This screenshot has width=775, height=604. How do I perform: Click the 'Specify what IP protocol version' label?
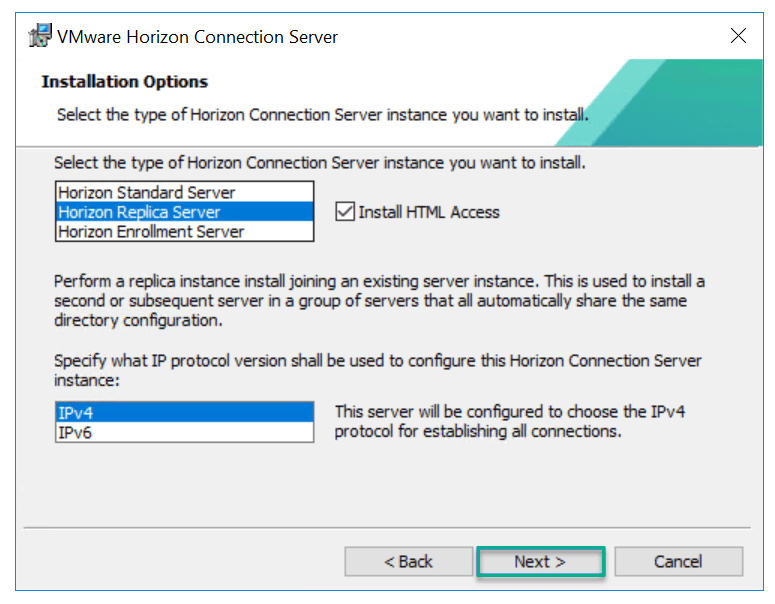pyautogui.click(x=378, y=370)
